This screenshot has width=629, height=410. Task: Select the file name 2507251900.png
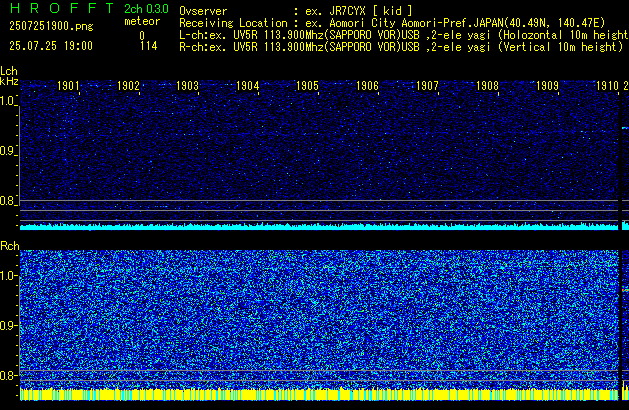[x=51, y=26]
